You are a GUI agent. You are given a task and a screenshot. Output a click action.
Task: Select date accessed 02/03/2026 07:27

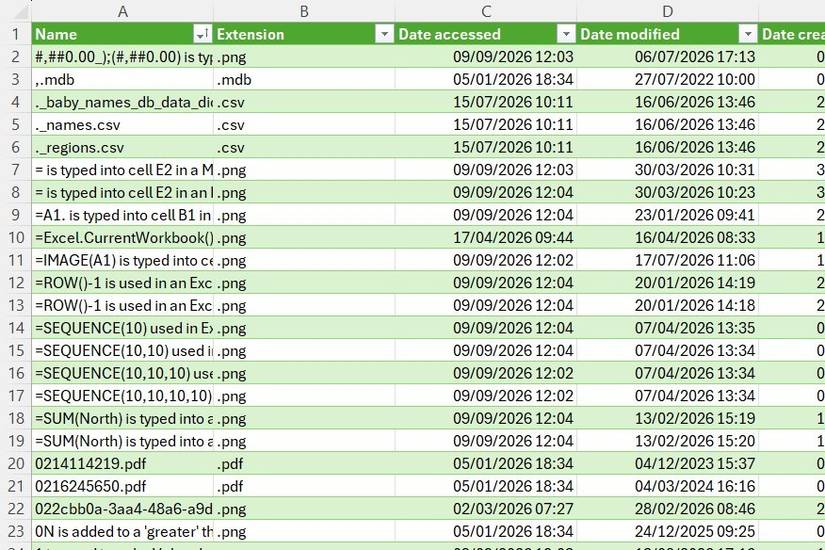486,509
